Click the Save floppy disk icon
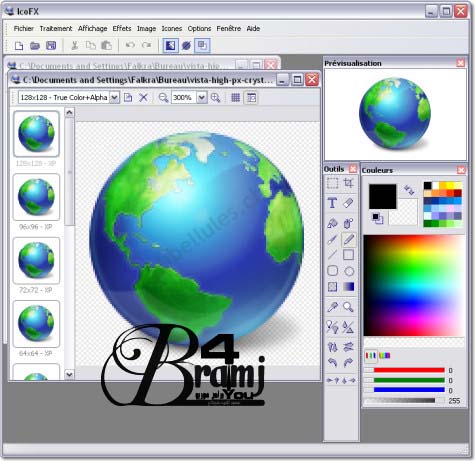The height and width of the screenshot is (461, 475). (x=51, y=45)
